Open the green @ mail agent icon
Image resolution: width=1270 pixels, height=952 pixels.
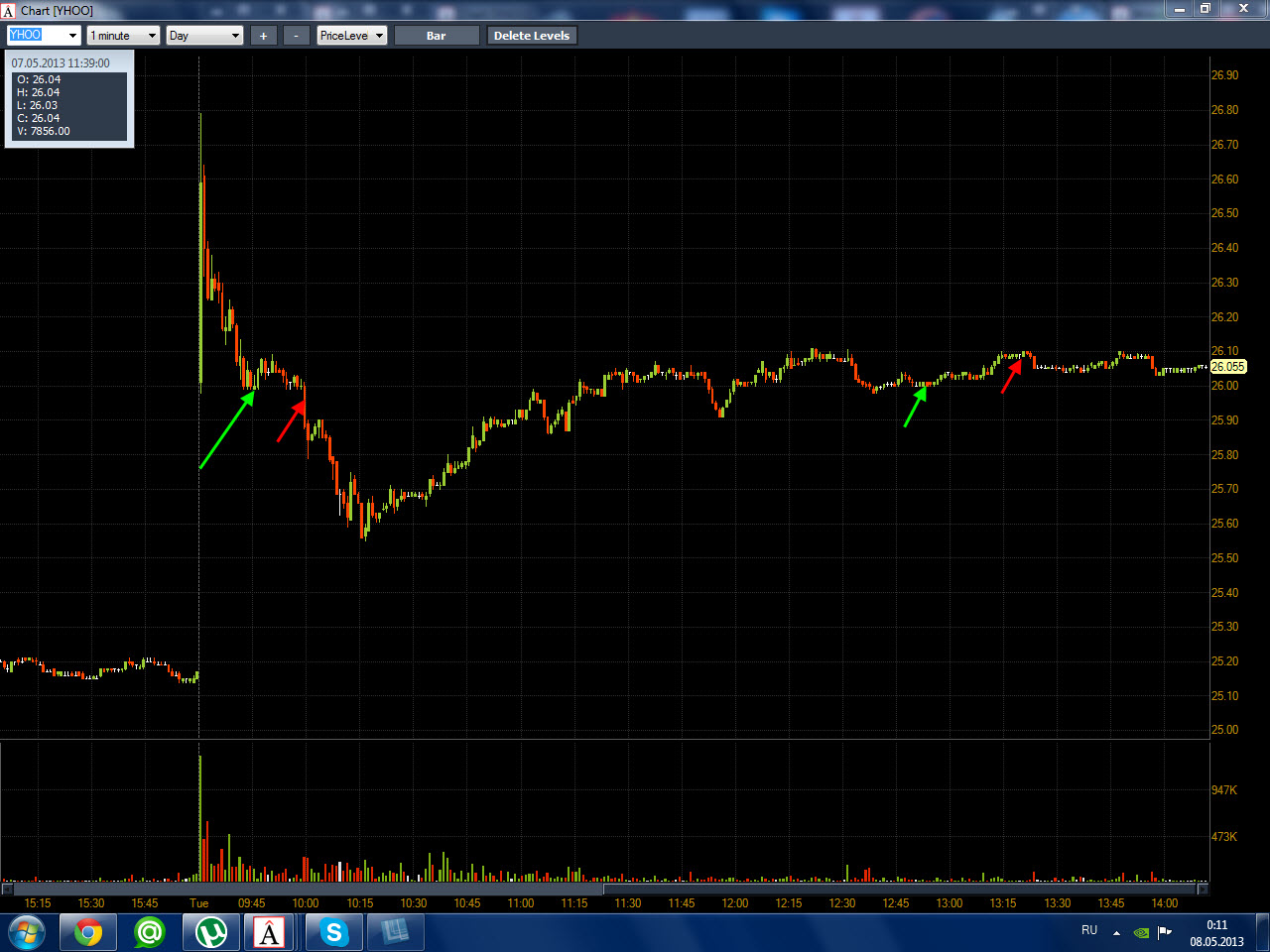tap(150, 932)
